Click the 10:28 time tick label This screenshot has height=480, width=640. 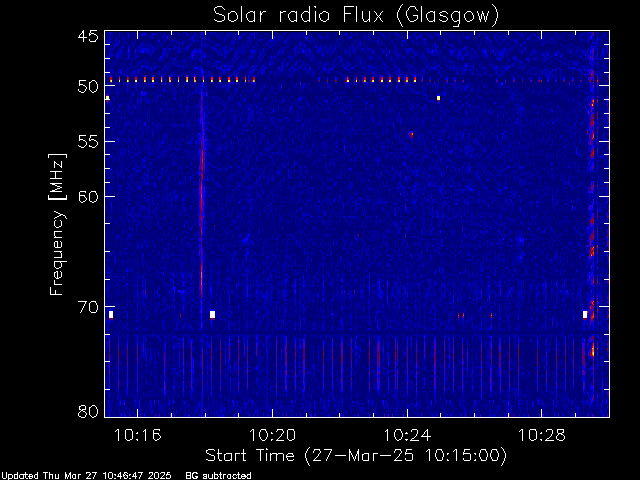[542, 435]
